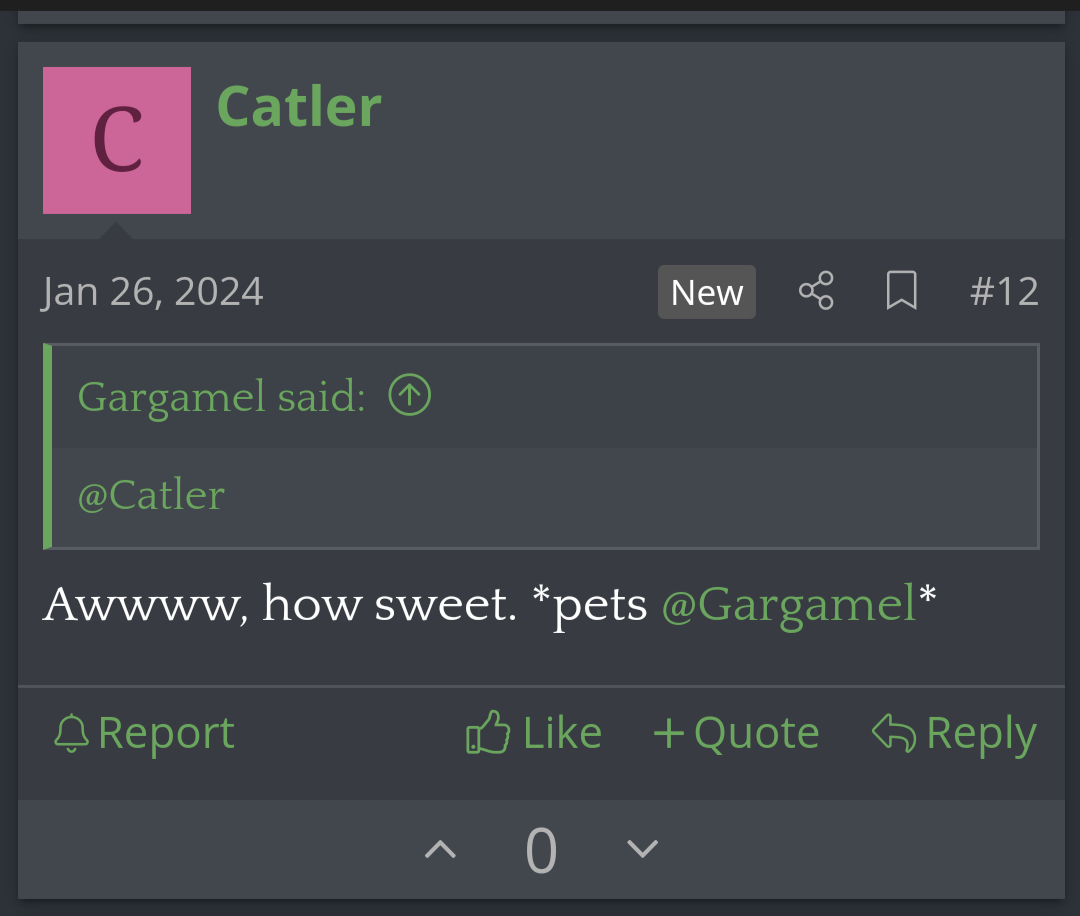Image resolution: width=1080 pixels, height=916 pixels.
Task: Reply to Catler's post
Action: (954, 734)
